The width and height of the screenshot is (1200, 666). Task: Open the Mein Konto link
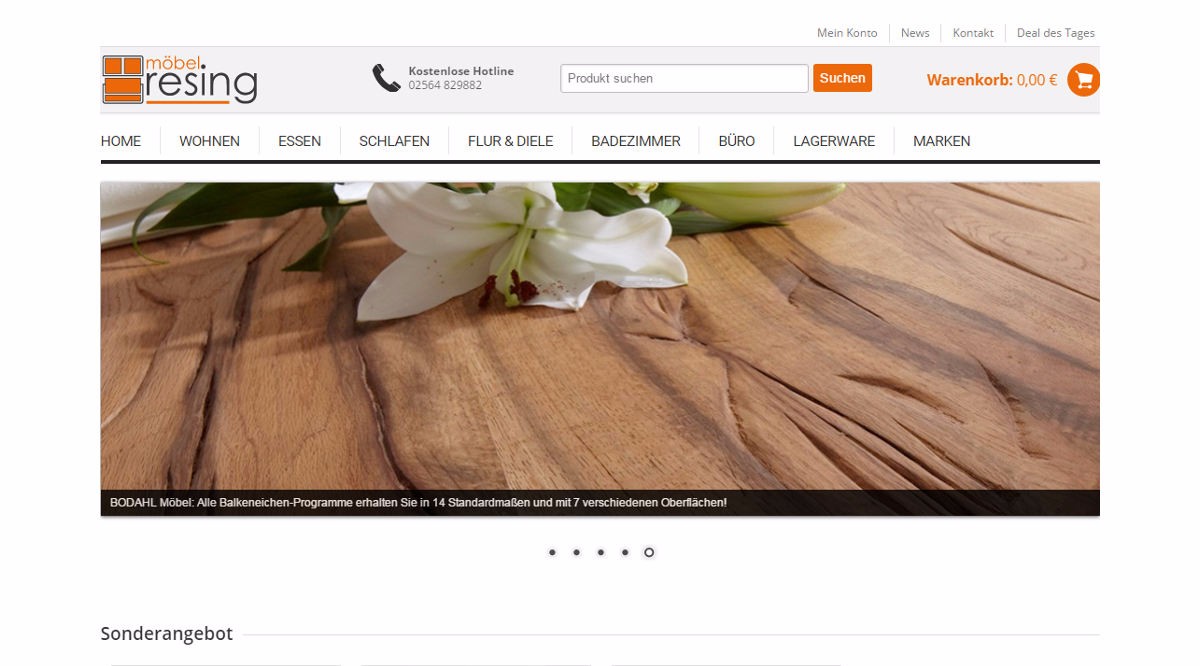(846, 33)
